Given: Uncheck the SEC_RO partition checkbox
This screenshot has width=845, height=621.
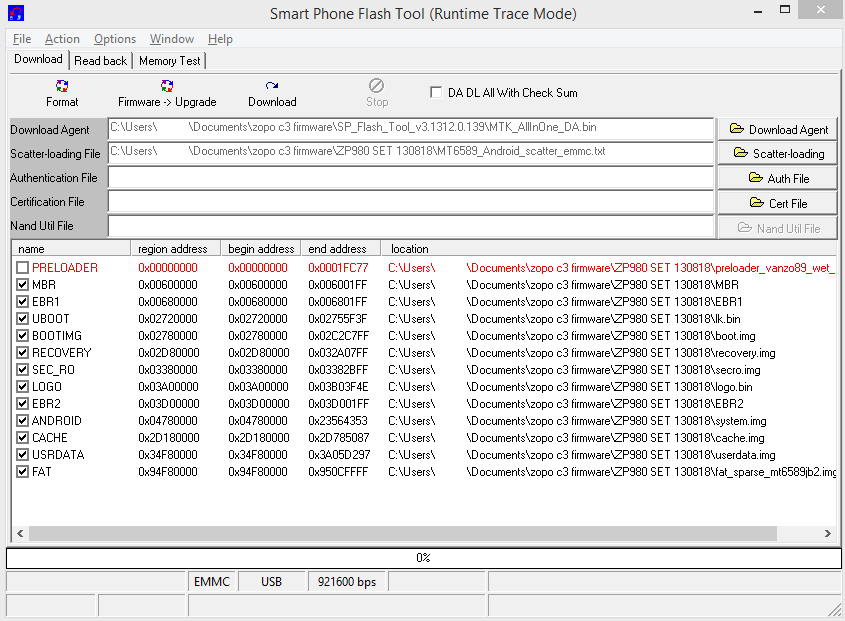Looking at the screenshot, I should point(22,369).
